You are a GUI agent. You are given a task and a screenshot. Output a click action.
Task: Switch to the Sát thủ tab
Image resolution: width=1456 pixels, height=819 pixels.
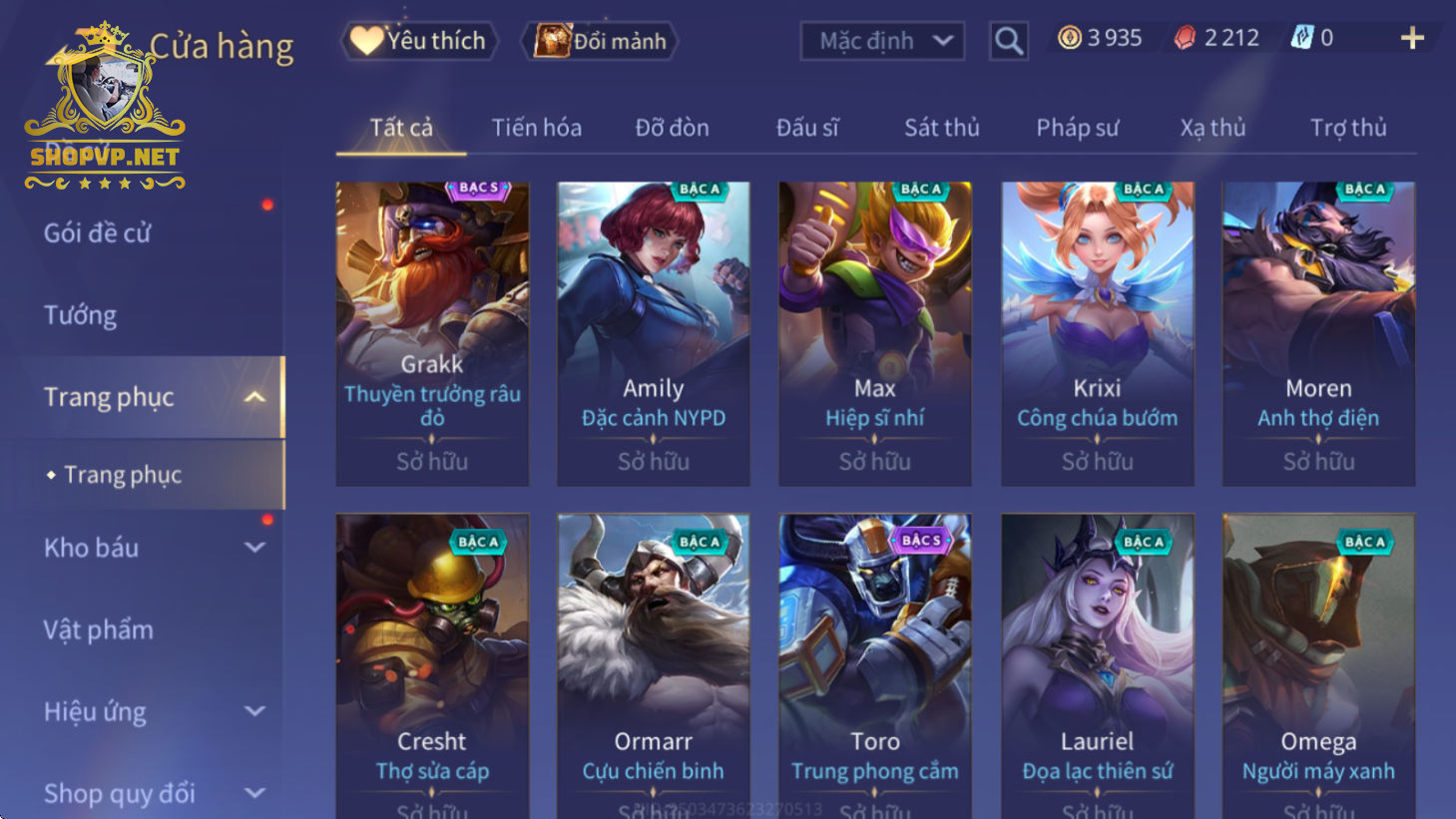click(x=941, y=128)
